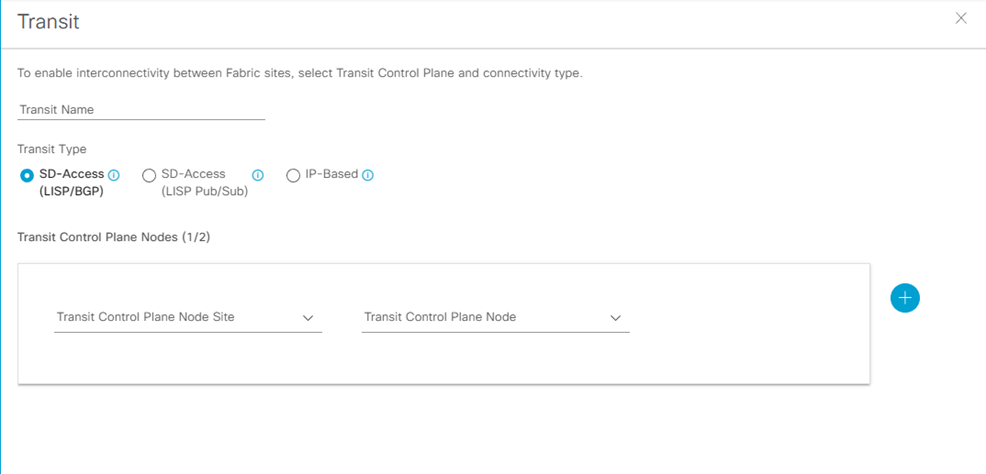This screenshot has height=474, width=986.
Task: Click the interconnectivity description text
Action: coord(300,74)
